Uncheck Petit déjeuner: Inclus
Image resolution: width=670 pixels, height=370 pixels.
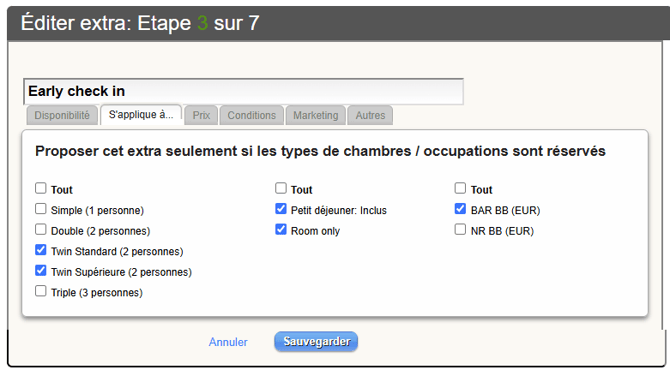pos(281,208)
